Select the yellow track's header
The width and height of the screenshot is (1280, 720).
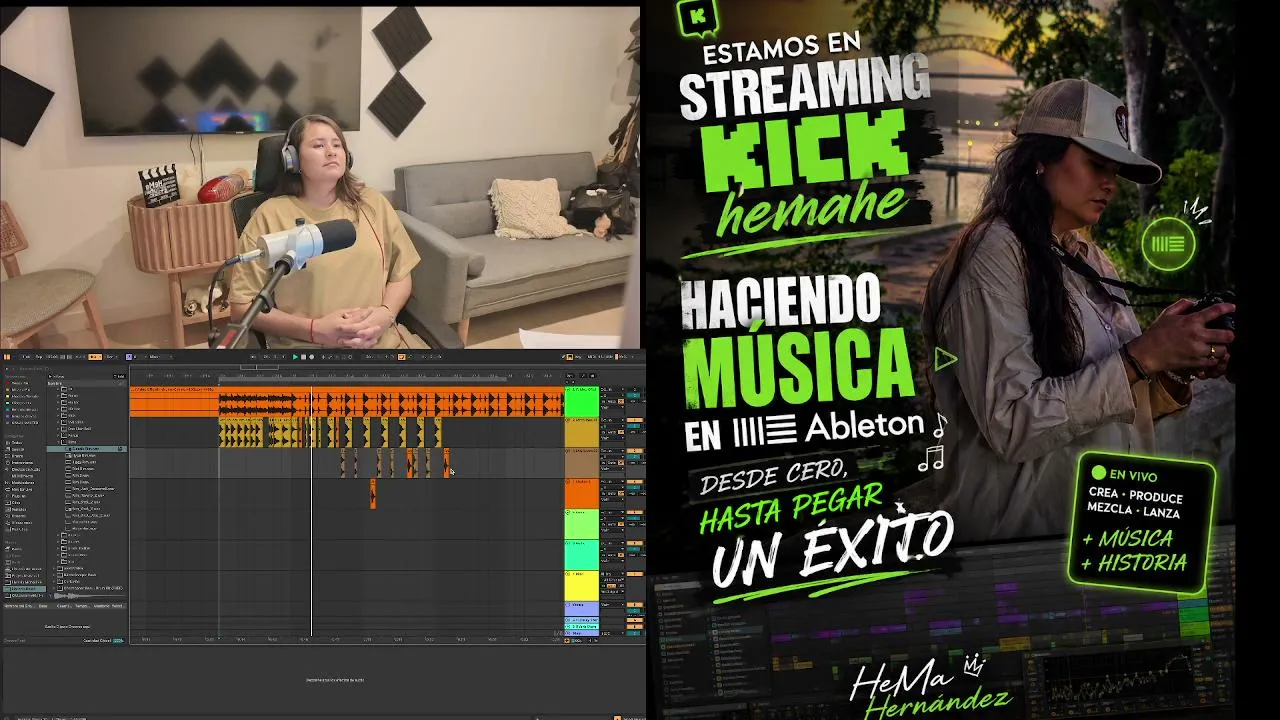[x=582, y=586]
